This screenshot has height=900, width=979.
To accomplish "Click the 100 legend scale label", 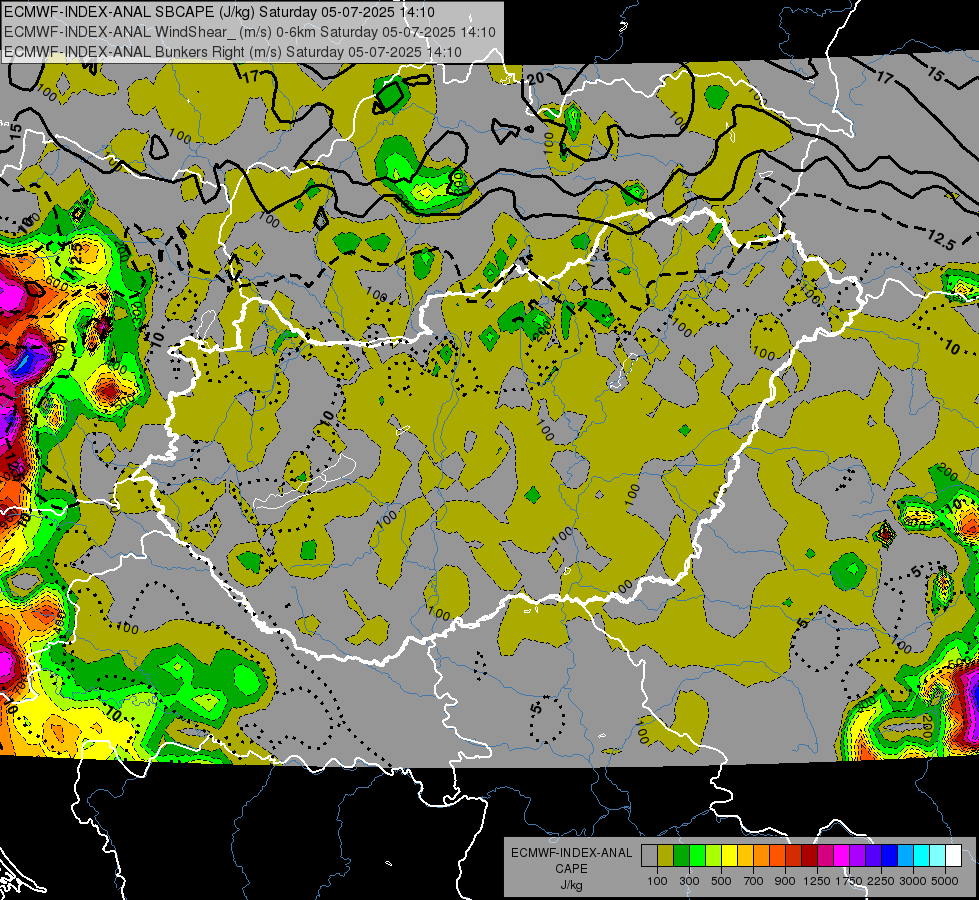I will coord(657,881).
